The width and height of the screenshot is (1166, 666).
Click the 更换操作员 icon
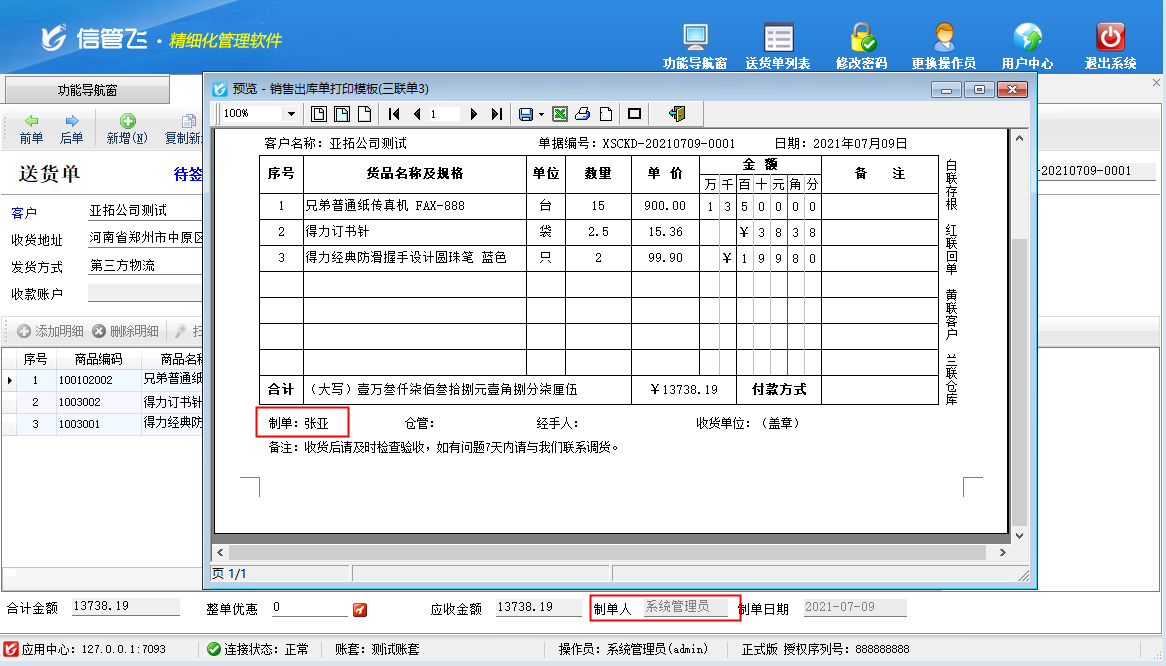click(x=943, y=46)
